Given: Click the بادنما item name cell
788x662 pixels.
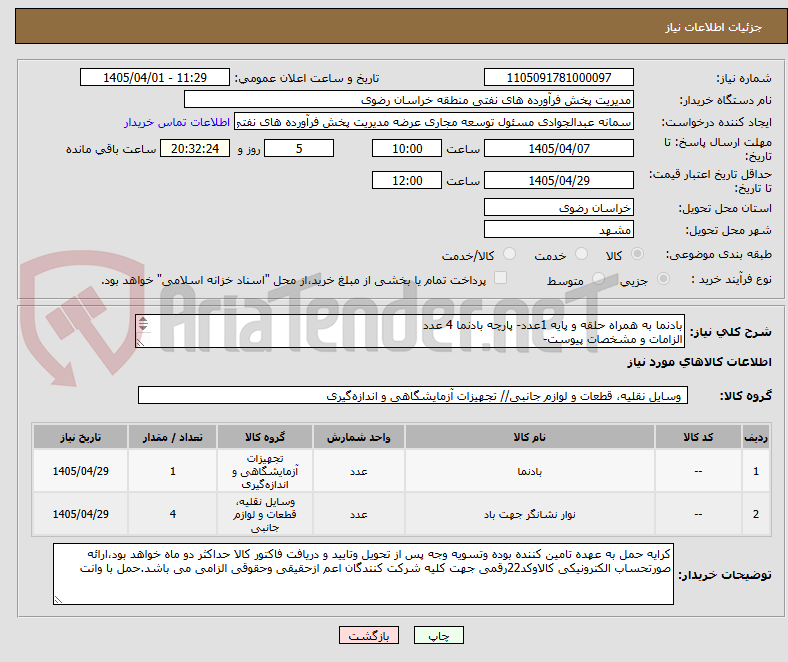Looking at the screenshot, I should [530, 471].
